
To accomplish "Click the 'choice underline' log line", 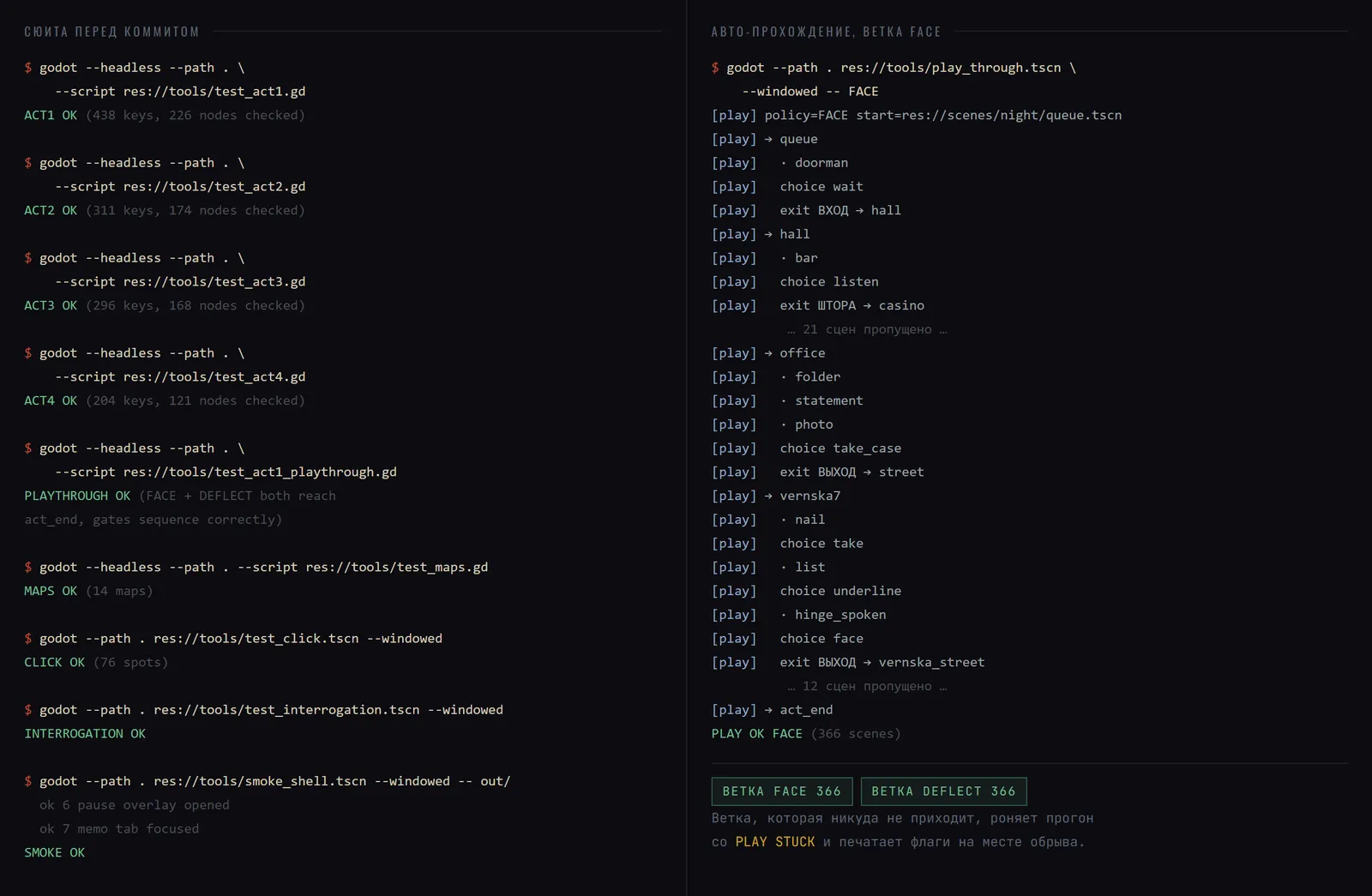I will (806, 591).
